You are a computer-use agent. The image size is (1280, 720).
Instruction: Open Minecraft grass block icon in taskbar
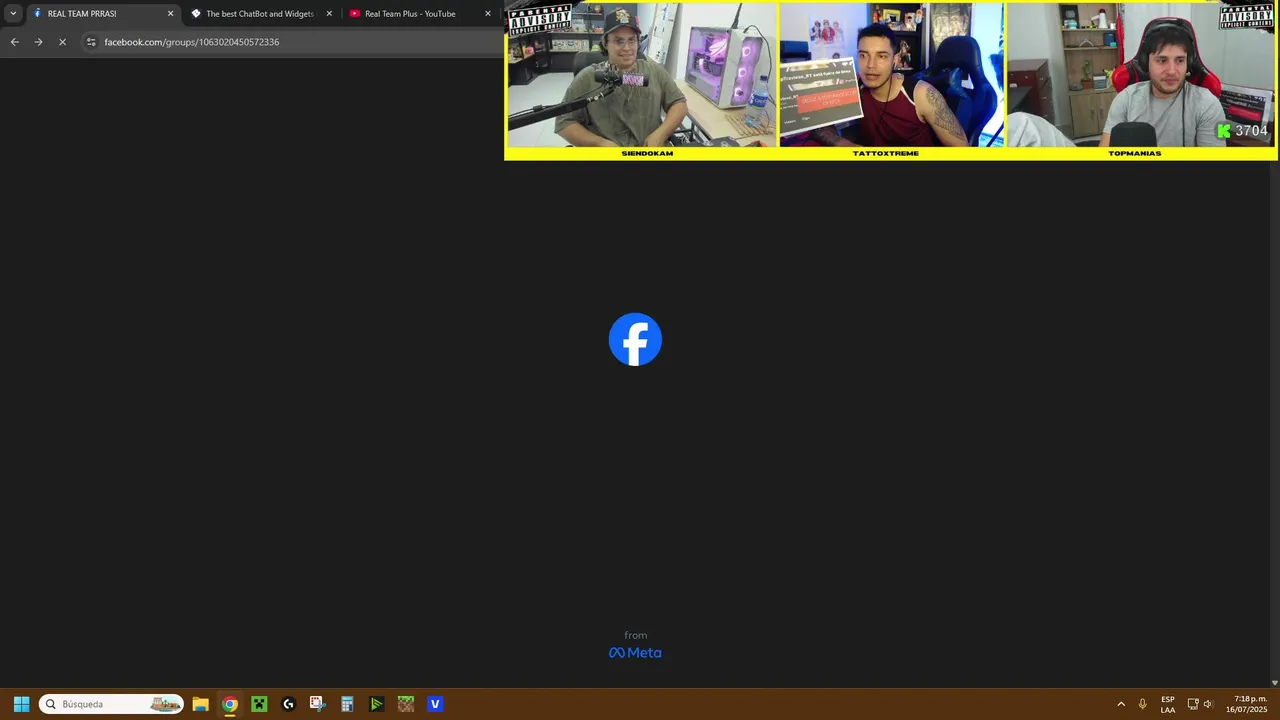(405, 704)
